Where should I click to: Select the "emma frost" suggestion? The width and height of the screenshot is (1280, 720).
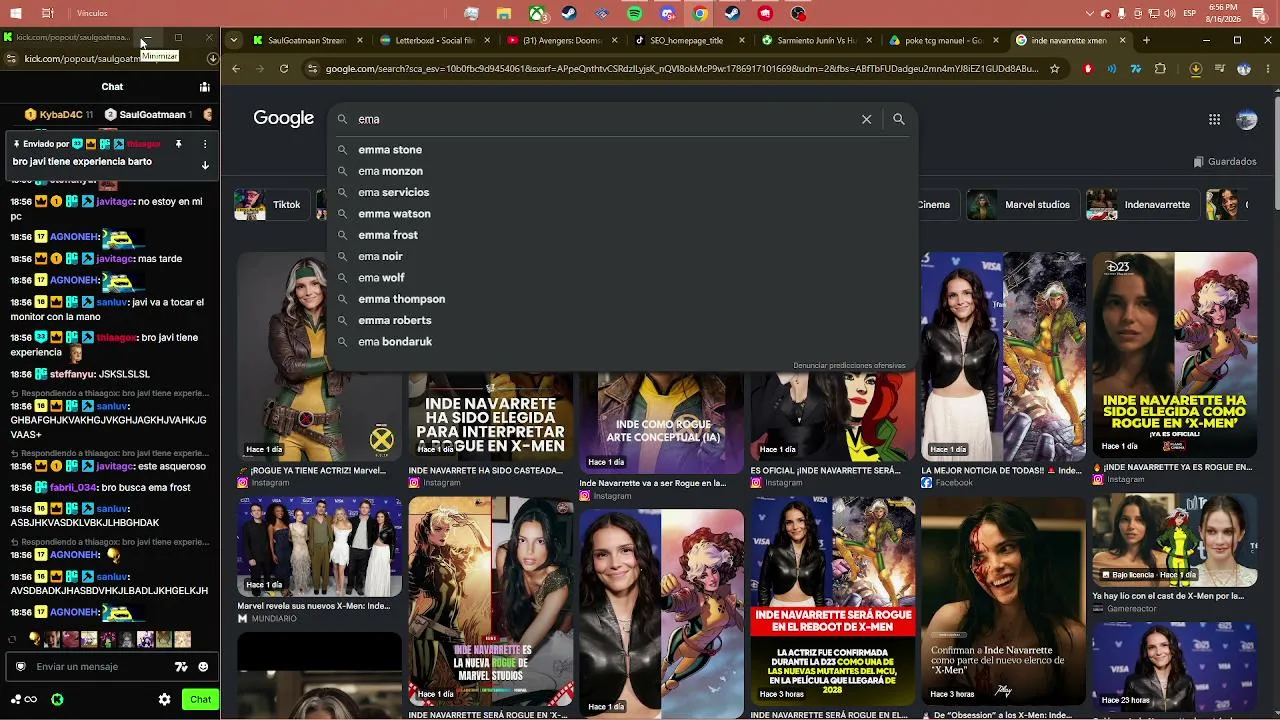point(622,235)
